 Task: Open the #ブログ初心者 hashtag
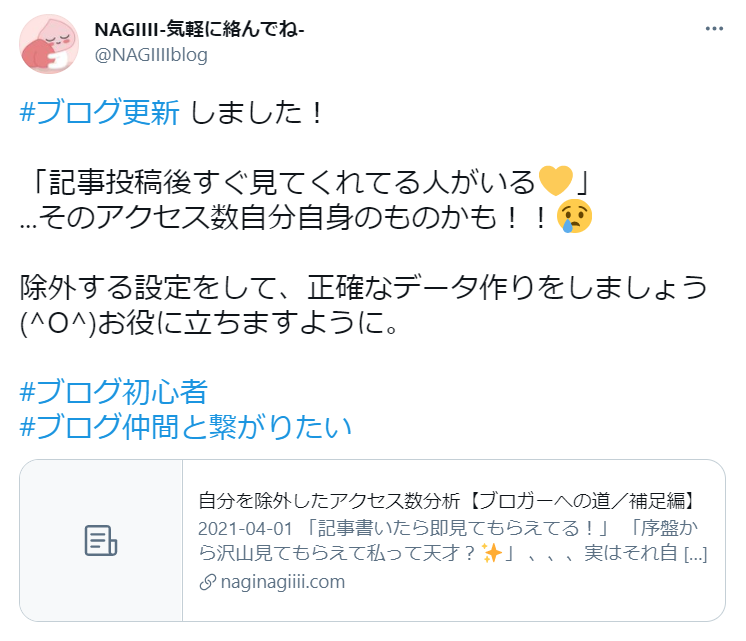tap(114, 392)
